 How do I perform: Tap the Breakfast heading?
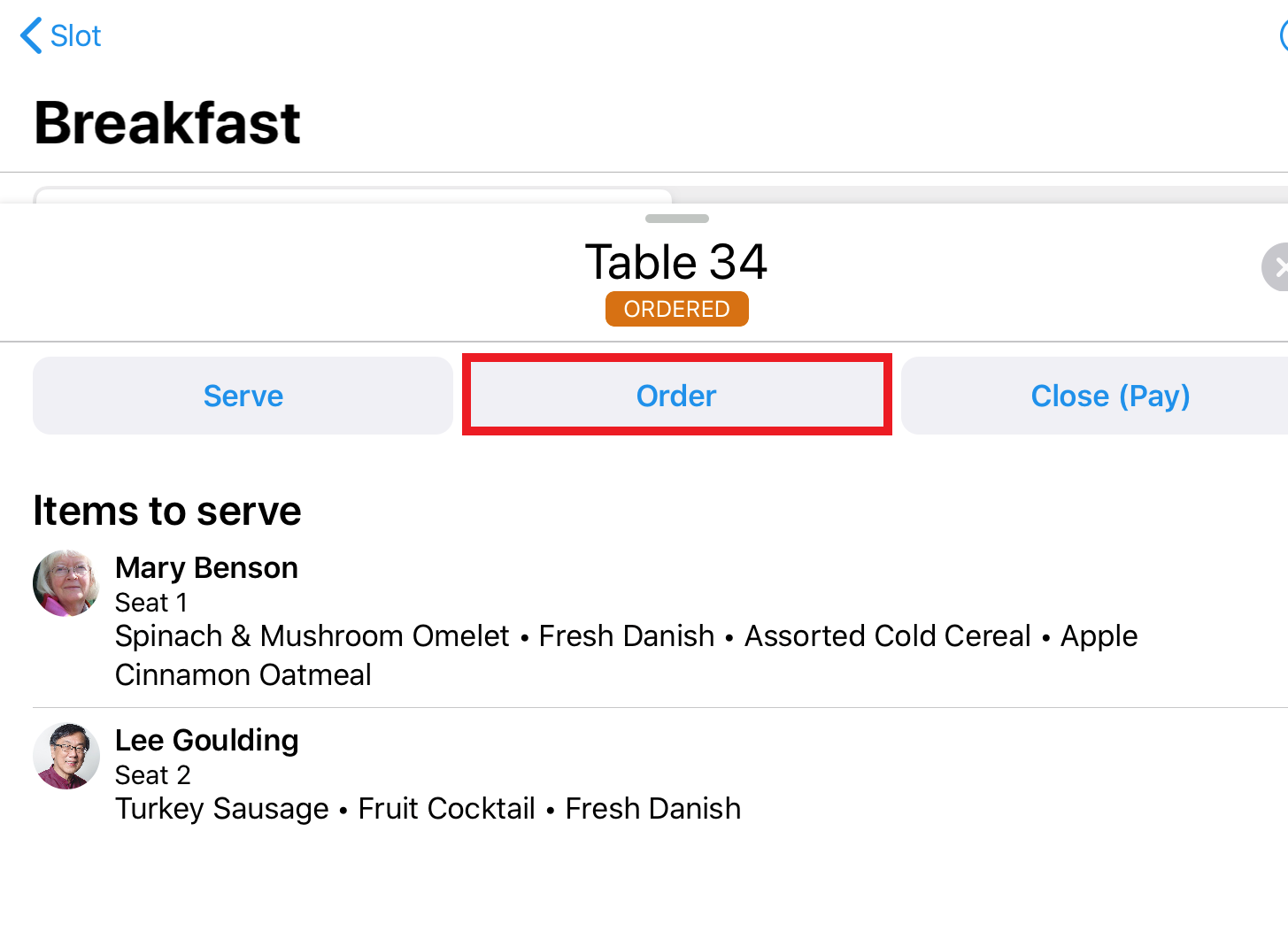point(167,122)
